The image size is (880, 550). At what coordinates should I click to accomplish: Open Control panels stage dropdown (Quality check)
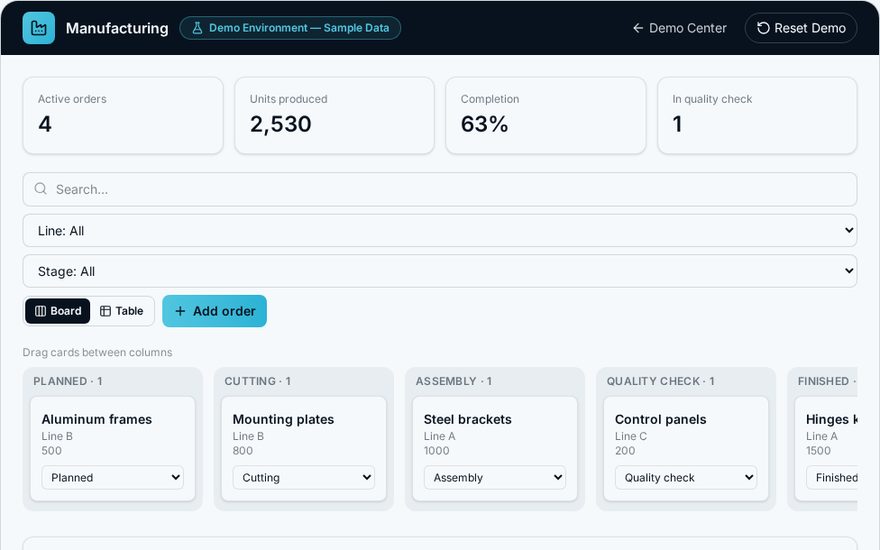(x=686, y=478)
